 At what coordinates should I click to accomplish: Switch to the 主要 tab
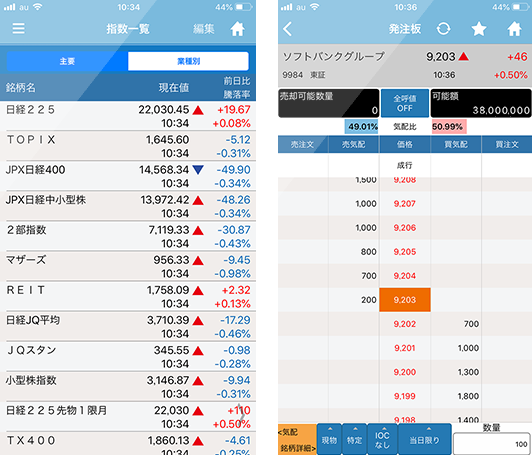coord(67,61)
